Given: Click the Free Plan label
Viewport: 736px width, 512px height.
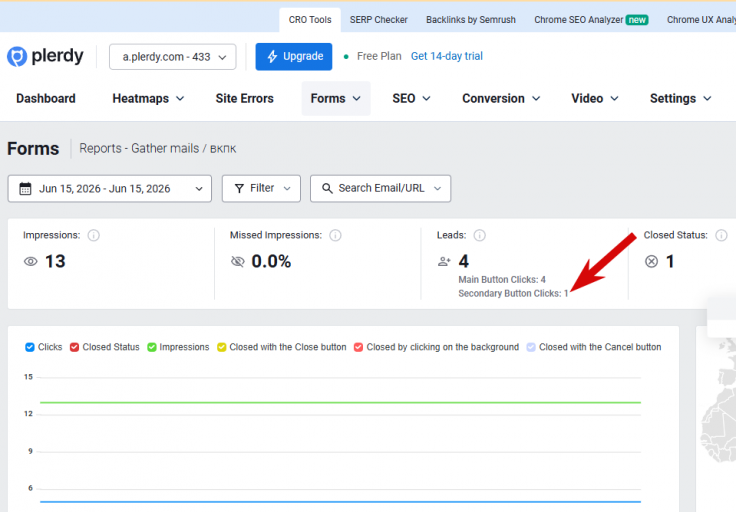Looking at the screenshot, I should pos(379,56).
